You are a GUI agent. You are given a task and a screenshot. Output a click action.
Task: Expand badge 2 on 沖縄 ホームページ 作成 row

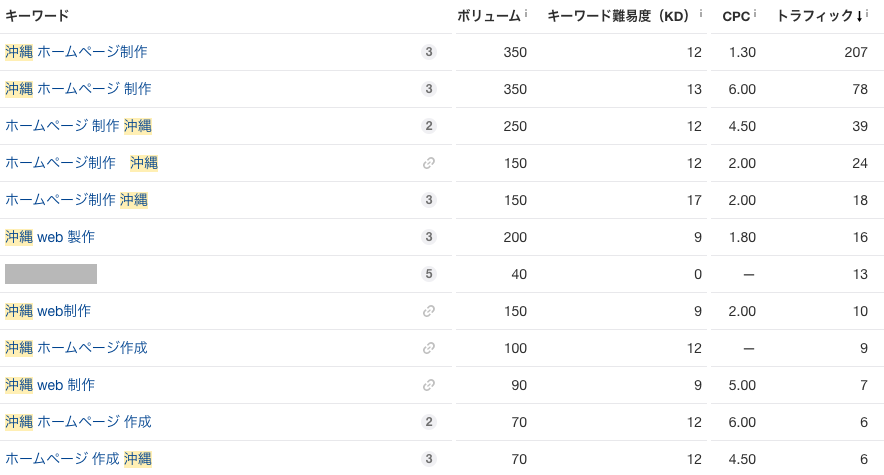pyautogui.click(x=429, y=422)
